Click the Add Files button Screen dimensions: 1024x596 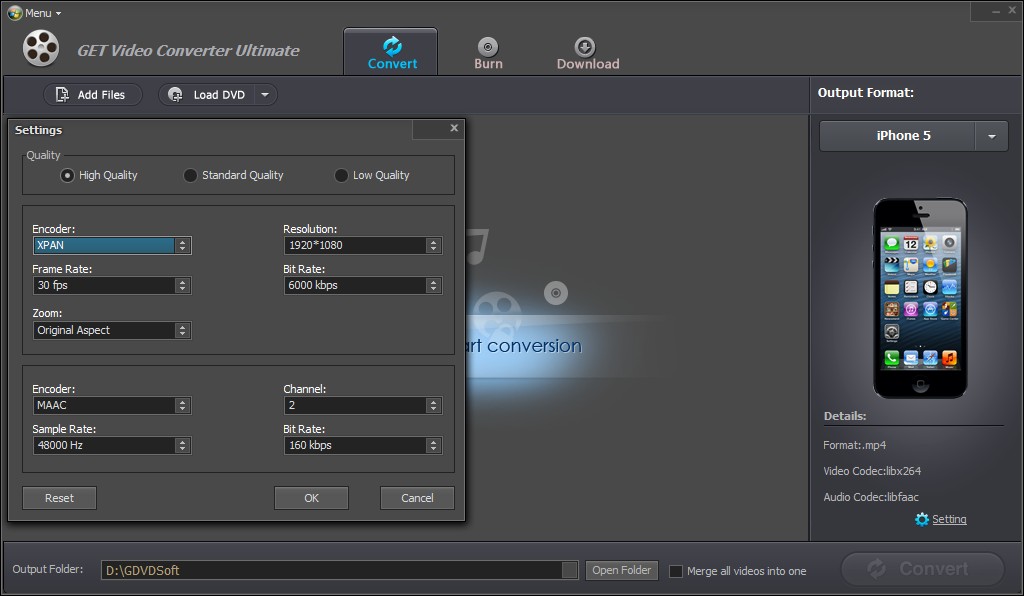coord(93,95)
